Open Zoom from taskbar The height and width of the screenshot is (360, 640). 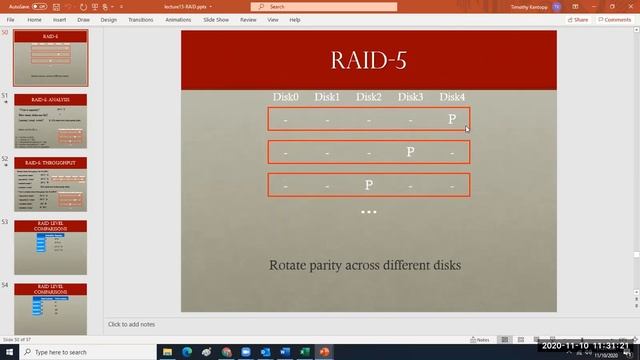point(246,352)
